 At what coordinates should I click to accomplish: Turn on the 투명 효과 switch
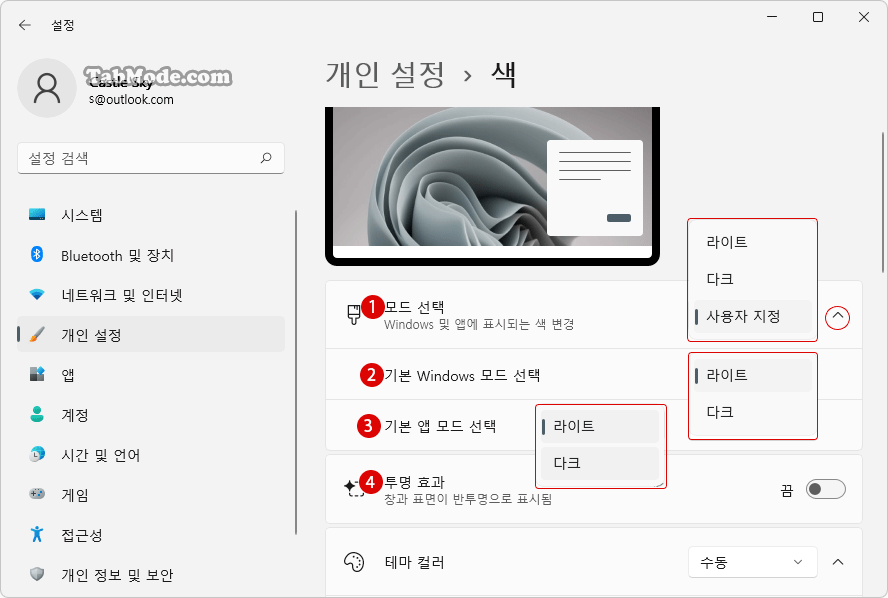point(826,489)
